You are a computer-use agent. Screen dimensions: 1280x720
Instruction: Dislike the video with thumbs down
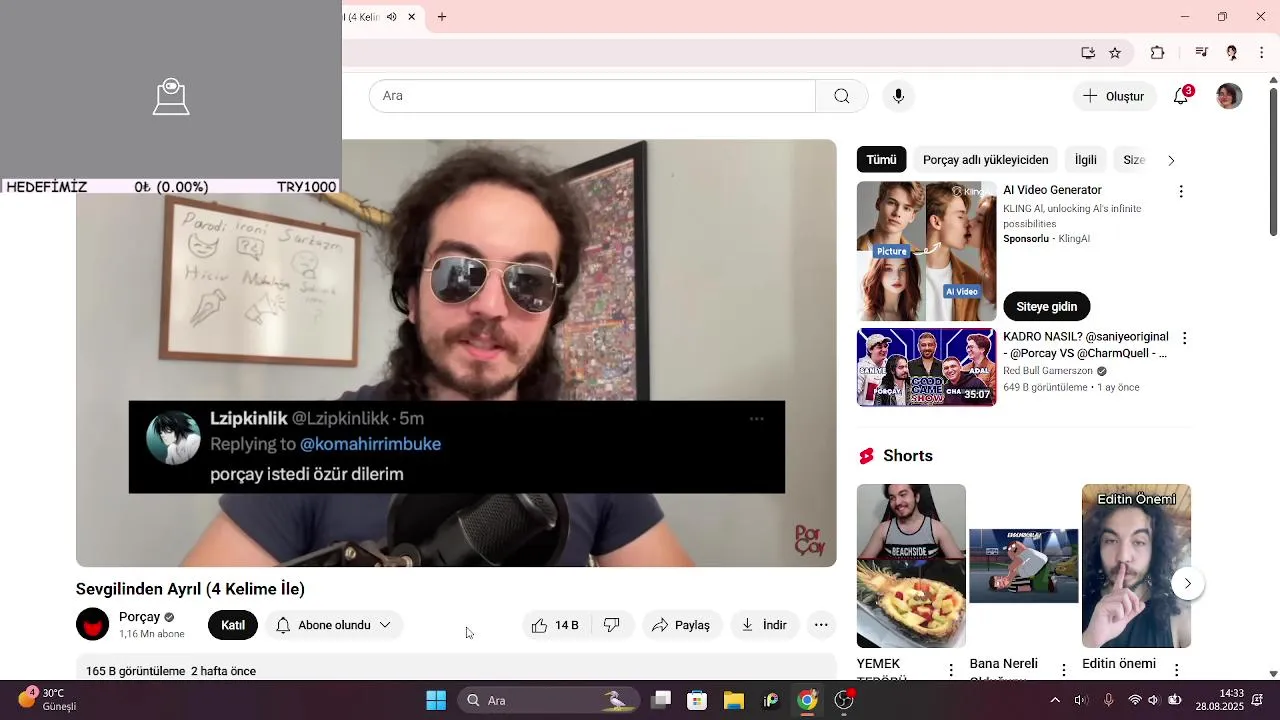612,625
